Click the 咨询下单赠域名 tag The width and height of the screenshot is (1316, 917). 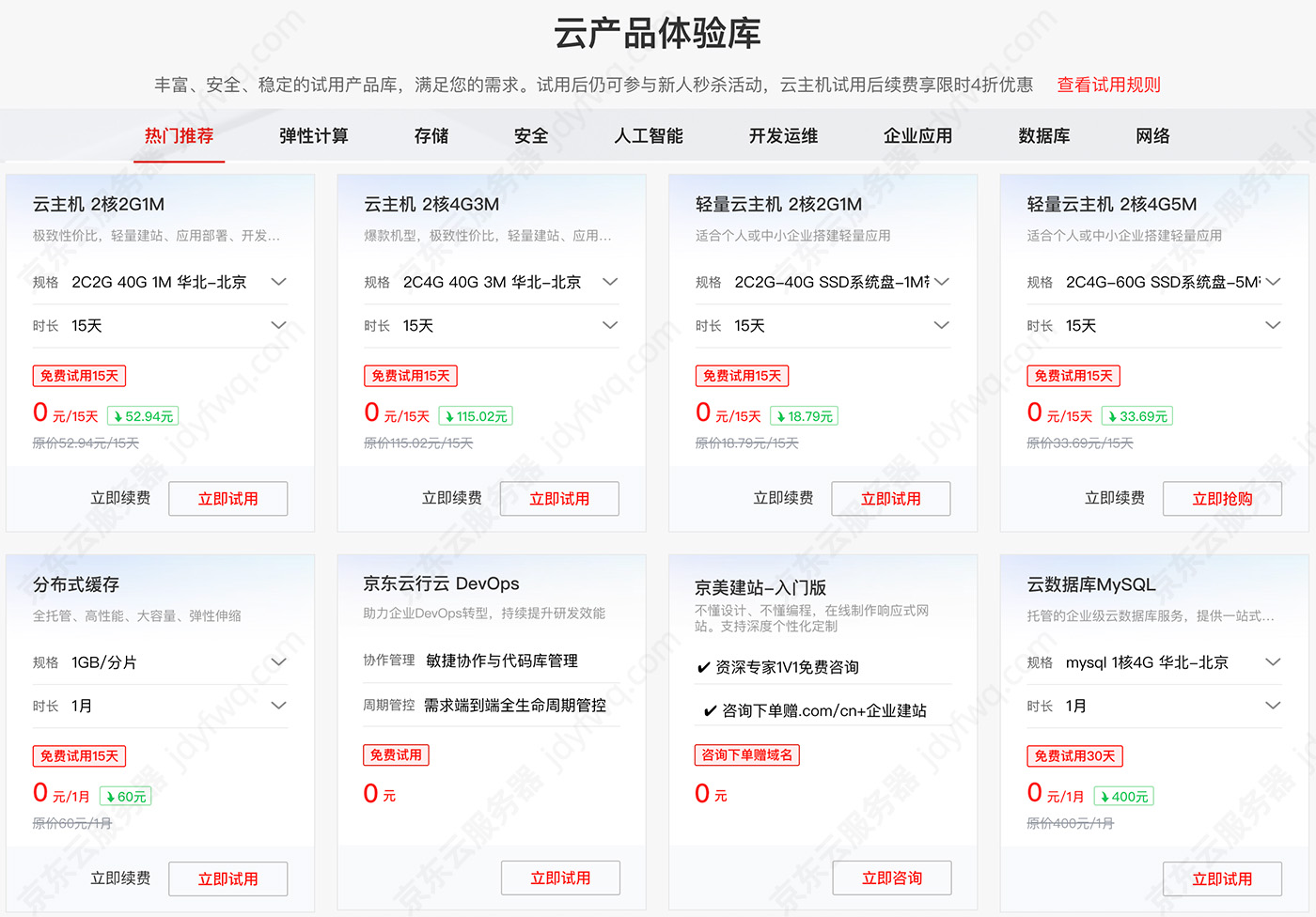(747, 755)
